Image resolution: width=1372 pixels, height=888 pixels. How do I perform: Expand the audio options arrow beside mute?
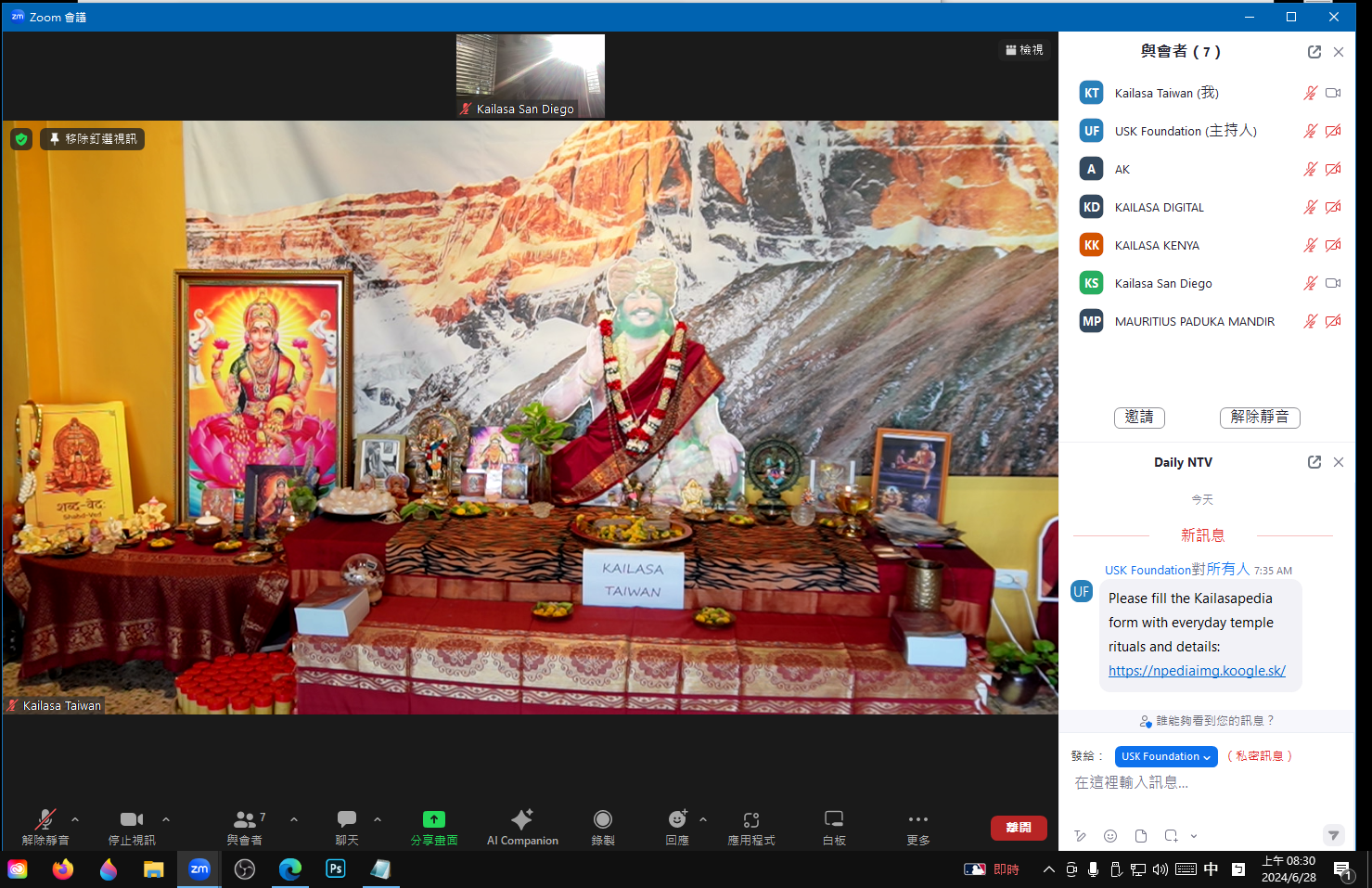[75, 819]
